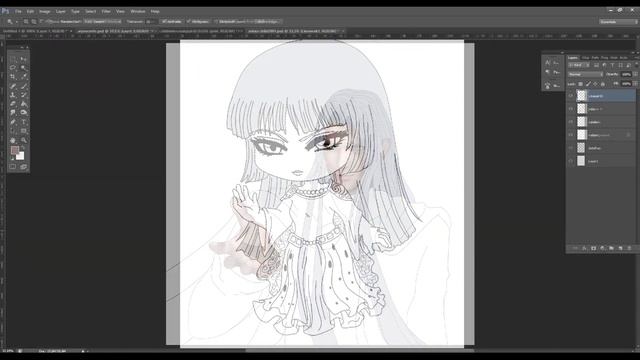Choose Add to selection mode
The image size is (640, 360).
point(33,21)
